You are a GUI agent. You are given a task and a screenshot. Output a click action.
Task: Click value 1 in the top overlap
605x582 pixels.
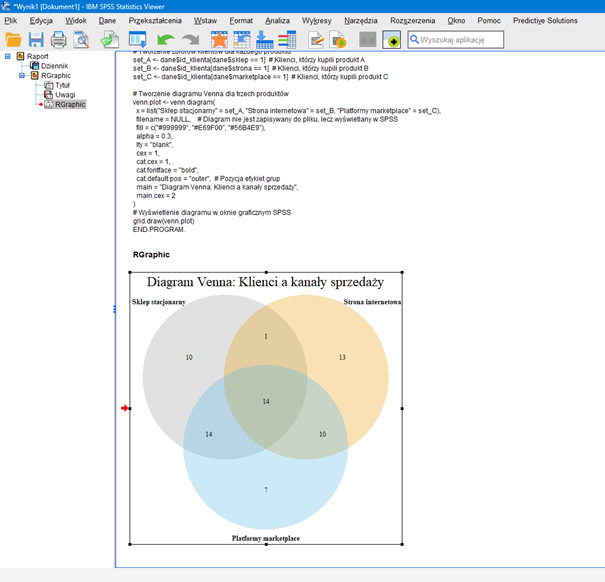[266, 337]
